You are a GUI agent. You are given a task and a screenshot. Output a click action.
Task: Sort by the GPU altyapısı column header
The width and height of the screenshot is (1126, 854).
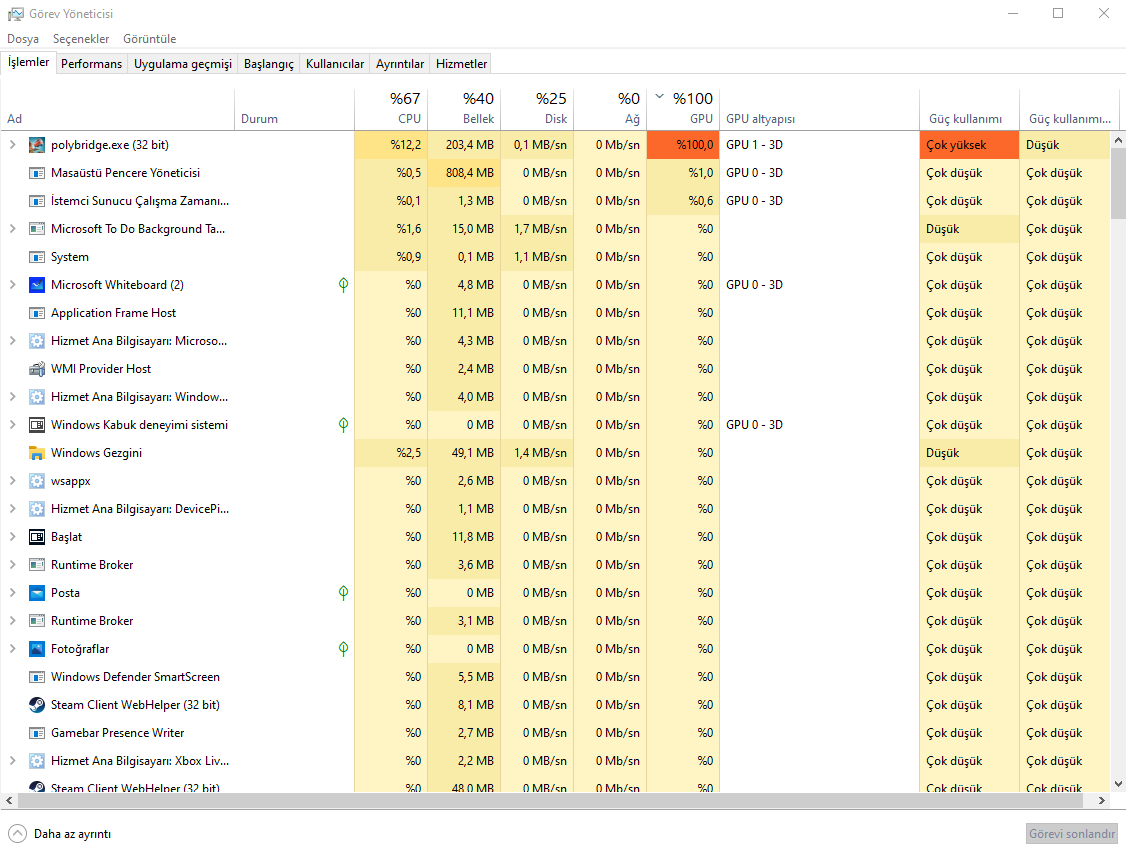pyautogui.click(x=819, y=109)
